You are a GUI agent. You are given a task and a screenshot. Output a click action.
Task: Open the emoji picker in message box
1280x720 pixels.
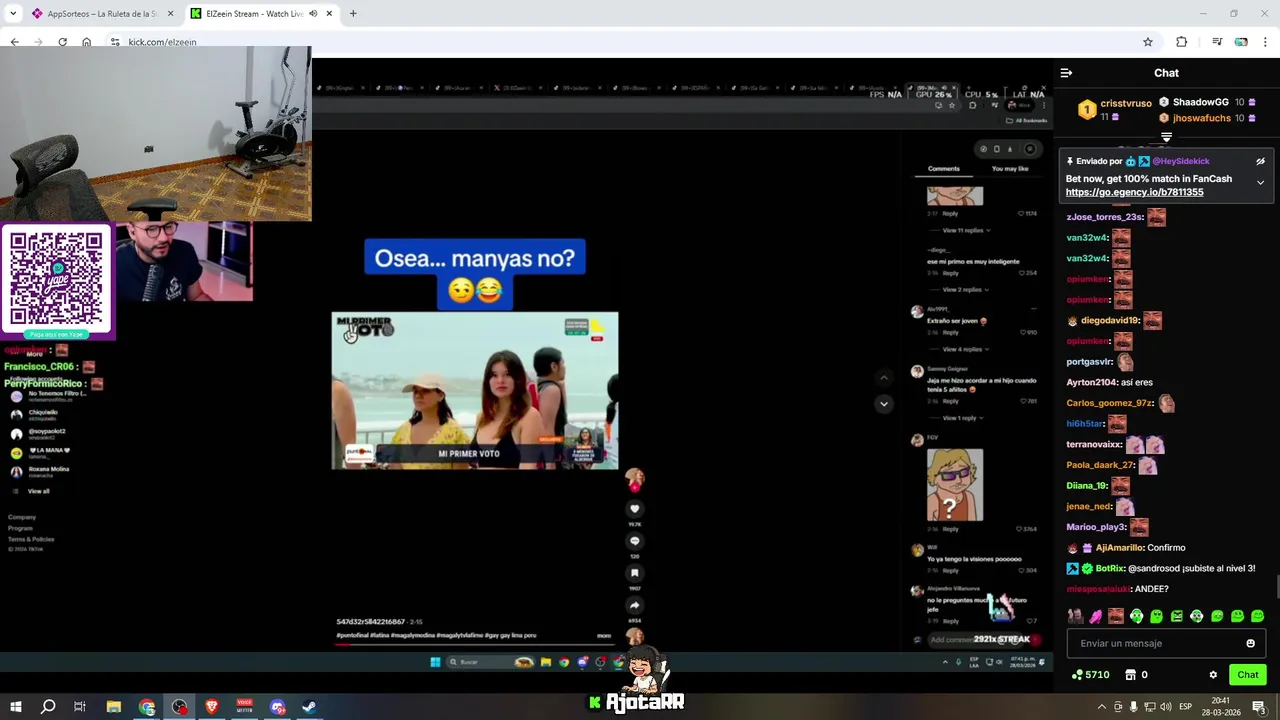1250,643
